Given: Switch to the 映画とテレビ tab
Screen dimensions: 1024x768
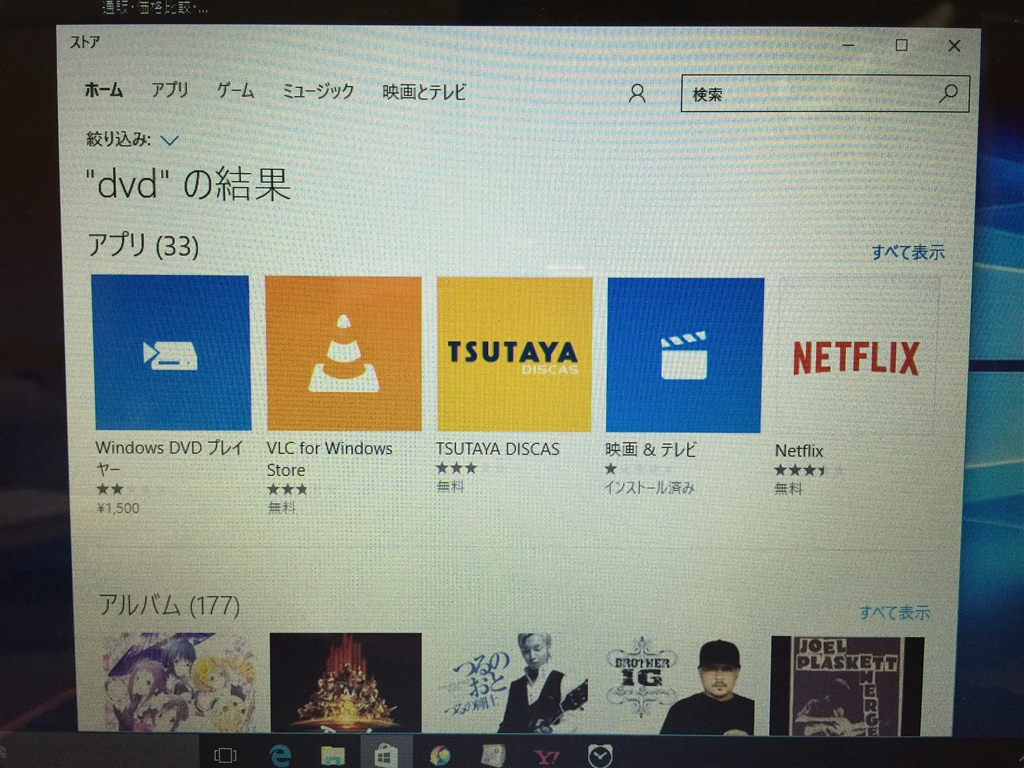Looking at the screenshot, I should coord(424,93).
